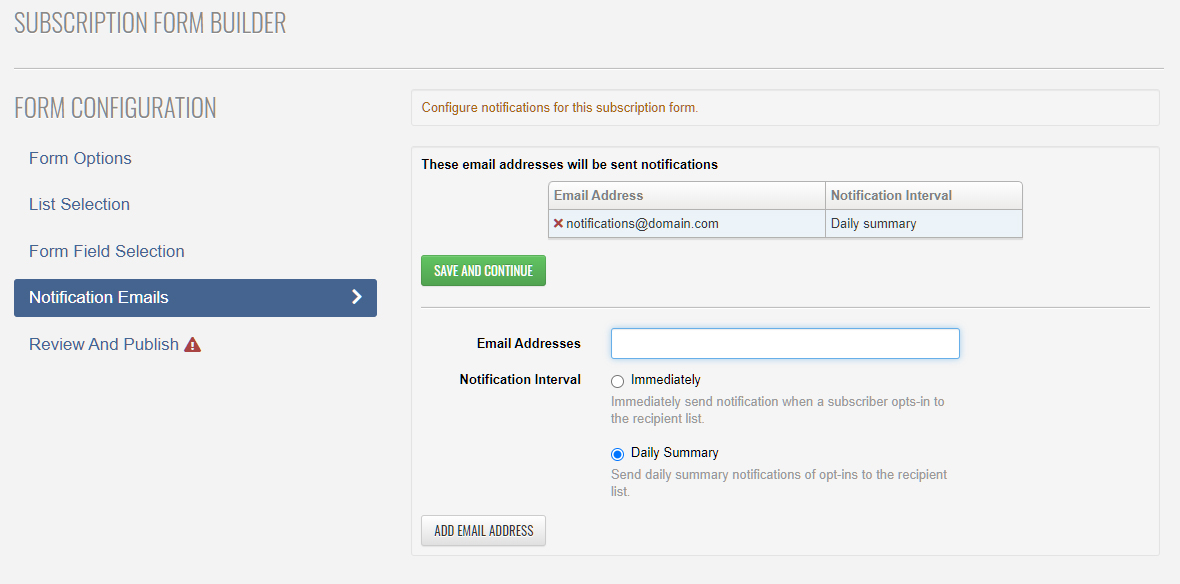The image size is (1180, 584).
Task: Click the warning icon beside Review And Publish
Action: 193,345
